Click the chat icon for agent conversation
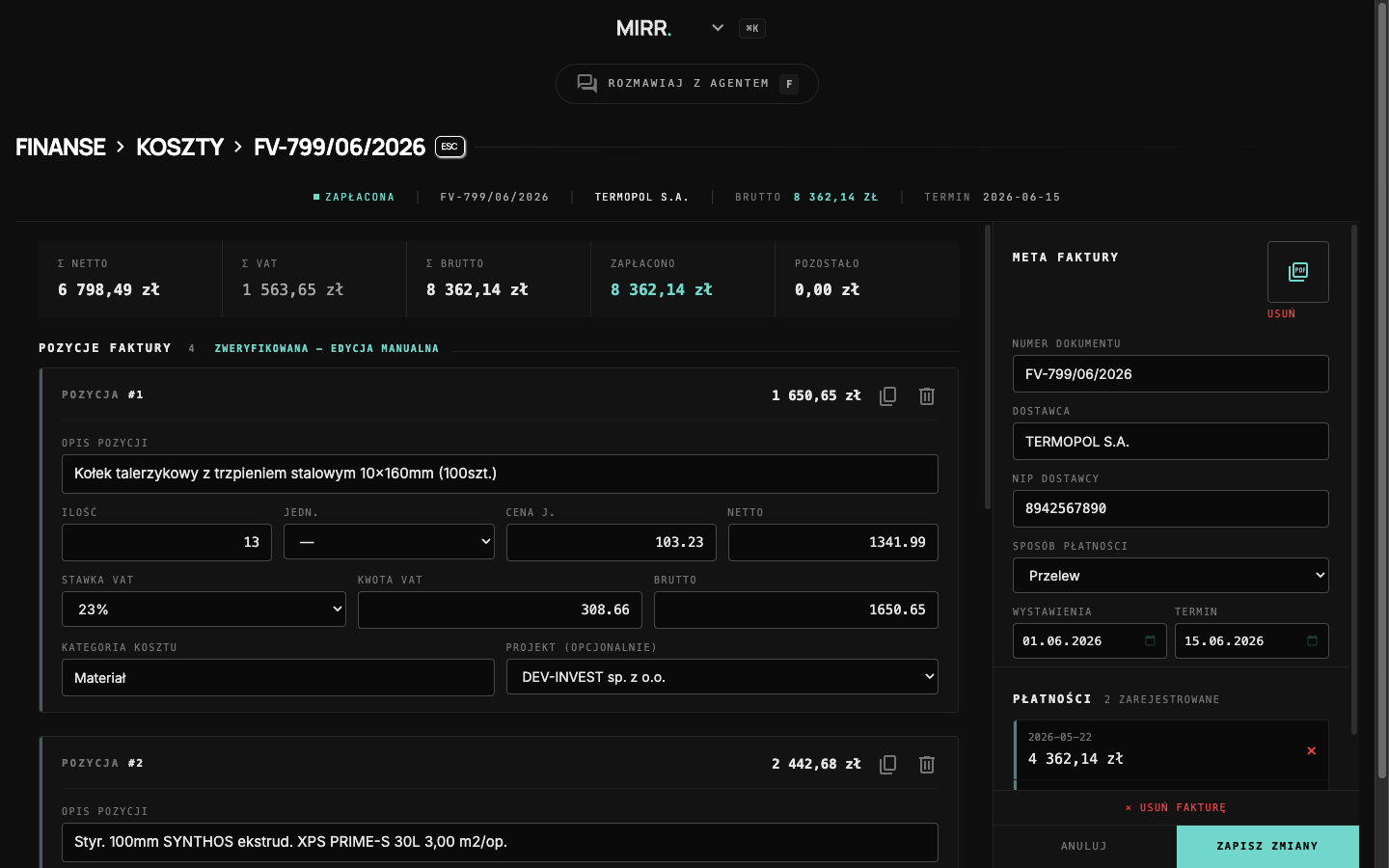Image resolution: width=1389 pixels, height=868 pixels. (x=586, y=84)
